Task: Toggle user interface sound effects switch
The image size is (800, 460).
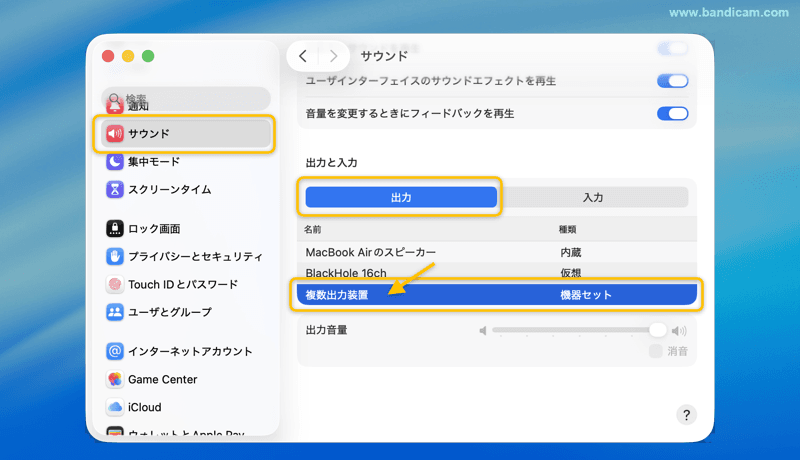Action: (672, 81)
